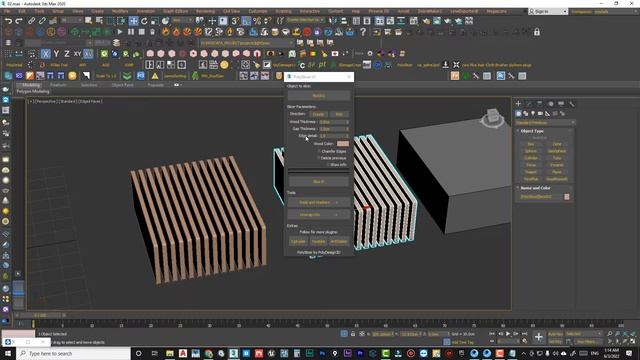Click the lock icon in toolbar
Viewport: 640px width, 360px height.
coord(537,32)
